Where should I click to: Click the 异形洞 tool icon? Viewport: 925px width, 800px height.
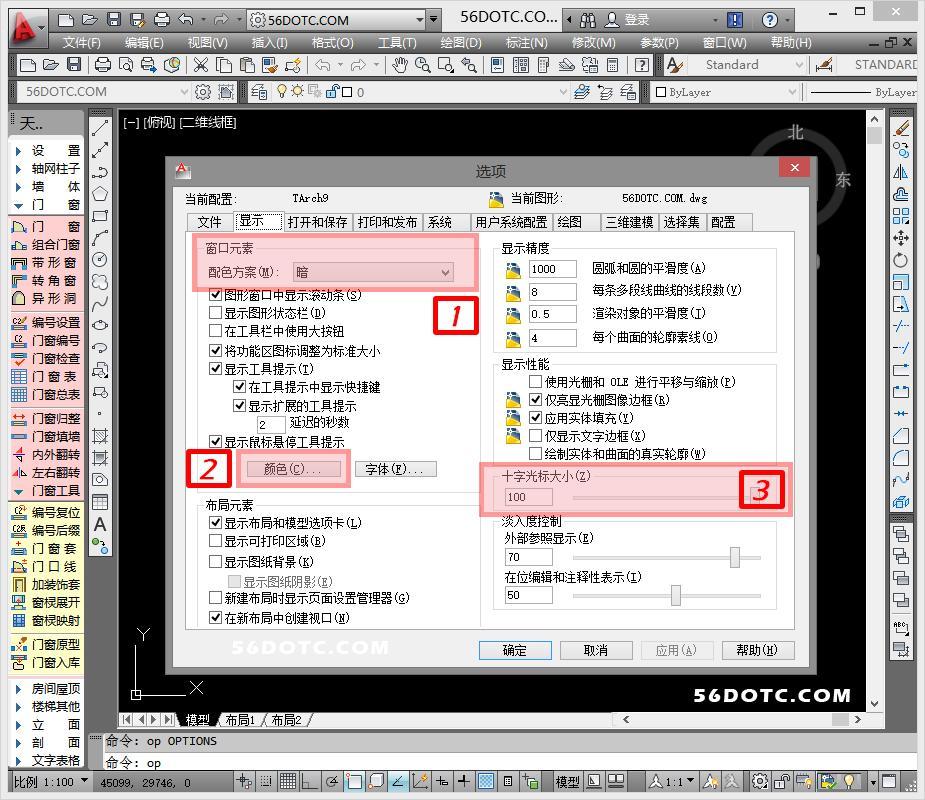point(44,299)
